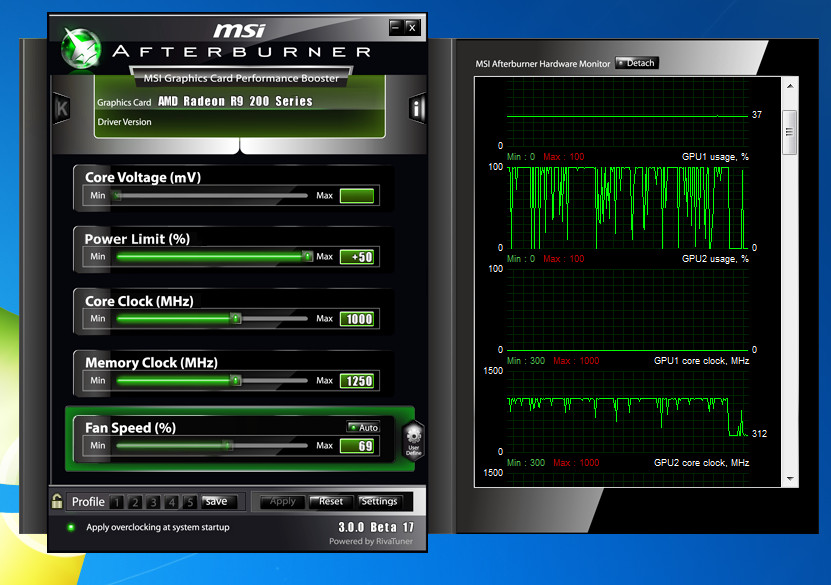The height and width of the screenshot is (585, 831).
Task: Click the Memory Clock slider handle
Action: (236, 380)
